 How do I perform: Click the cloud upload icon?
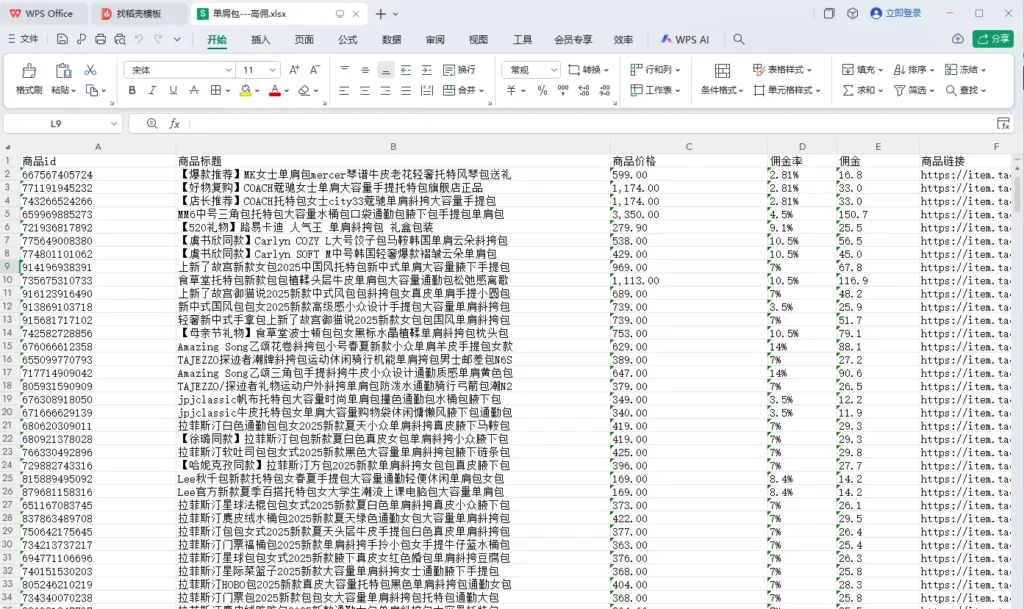(957, 39)
